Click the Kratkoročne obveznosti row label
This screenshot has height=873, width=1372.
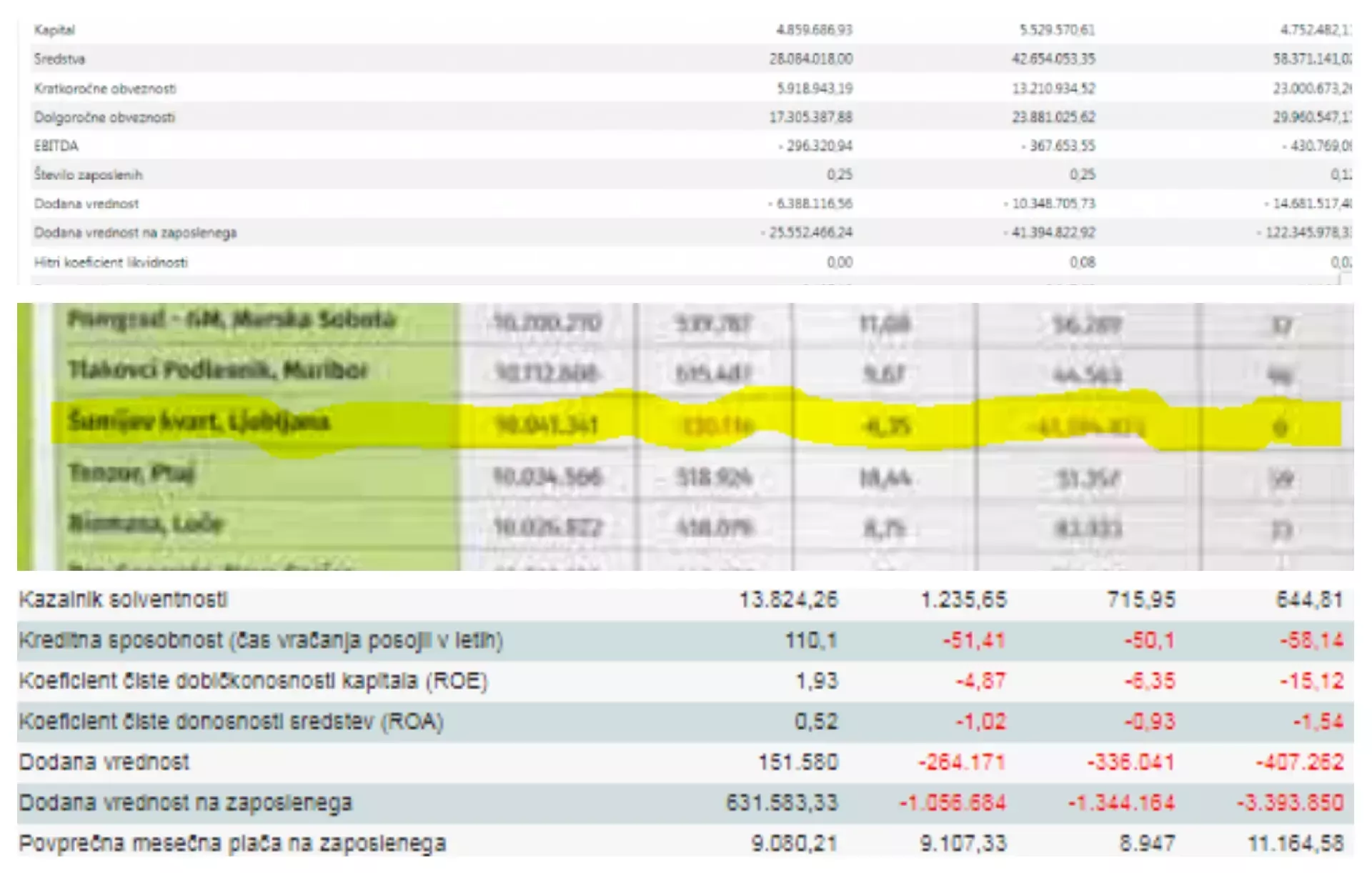(104, 89)
